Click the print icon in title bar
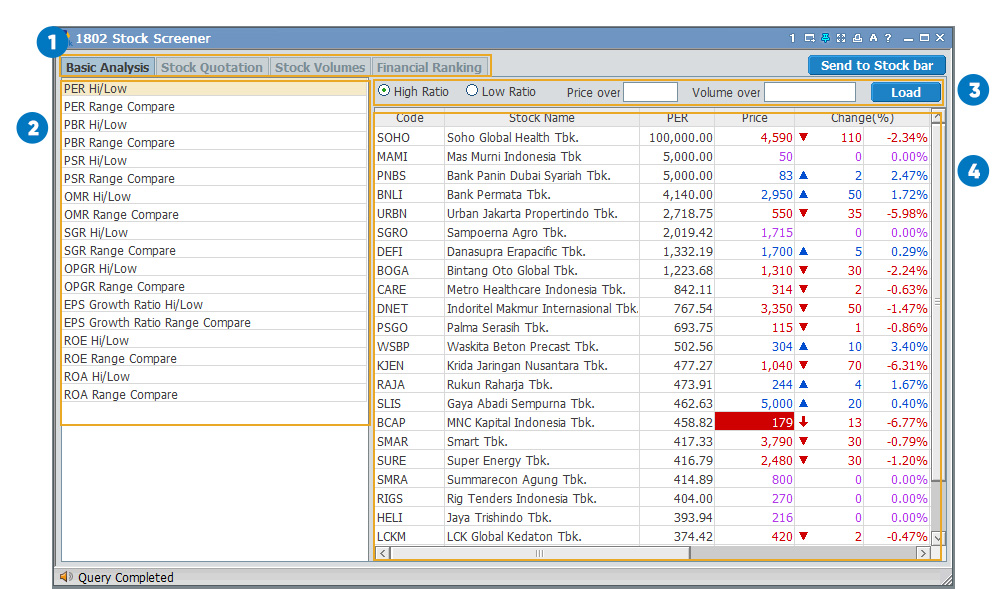Image resolution: width=1007 pixels, height=589 pixels. (857, 38)
